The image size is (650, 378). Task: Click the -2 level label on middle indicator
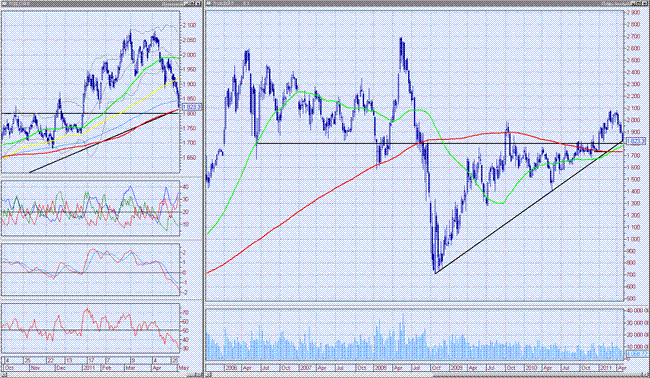[x=185, y=293]
